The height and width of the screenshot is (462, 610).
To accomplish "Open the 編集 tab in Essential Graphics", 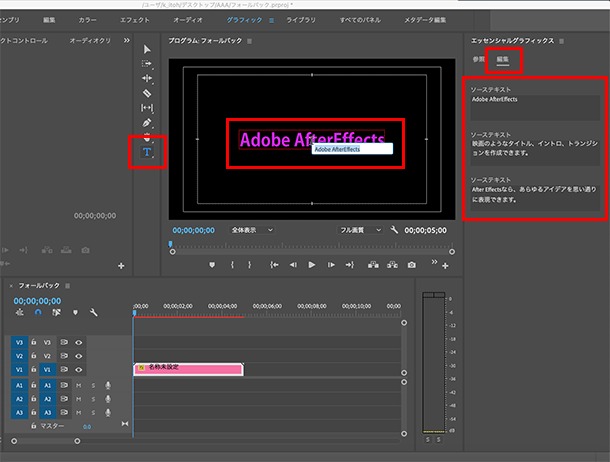I will (503, 59).
